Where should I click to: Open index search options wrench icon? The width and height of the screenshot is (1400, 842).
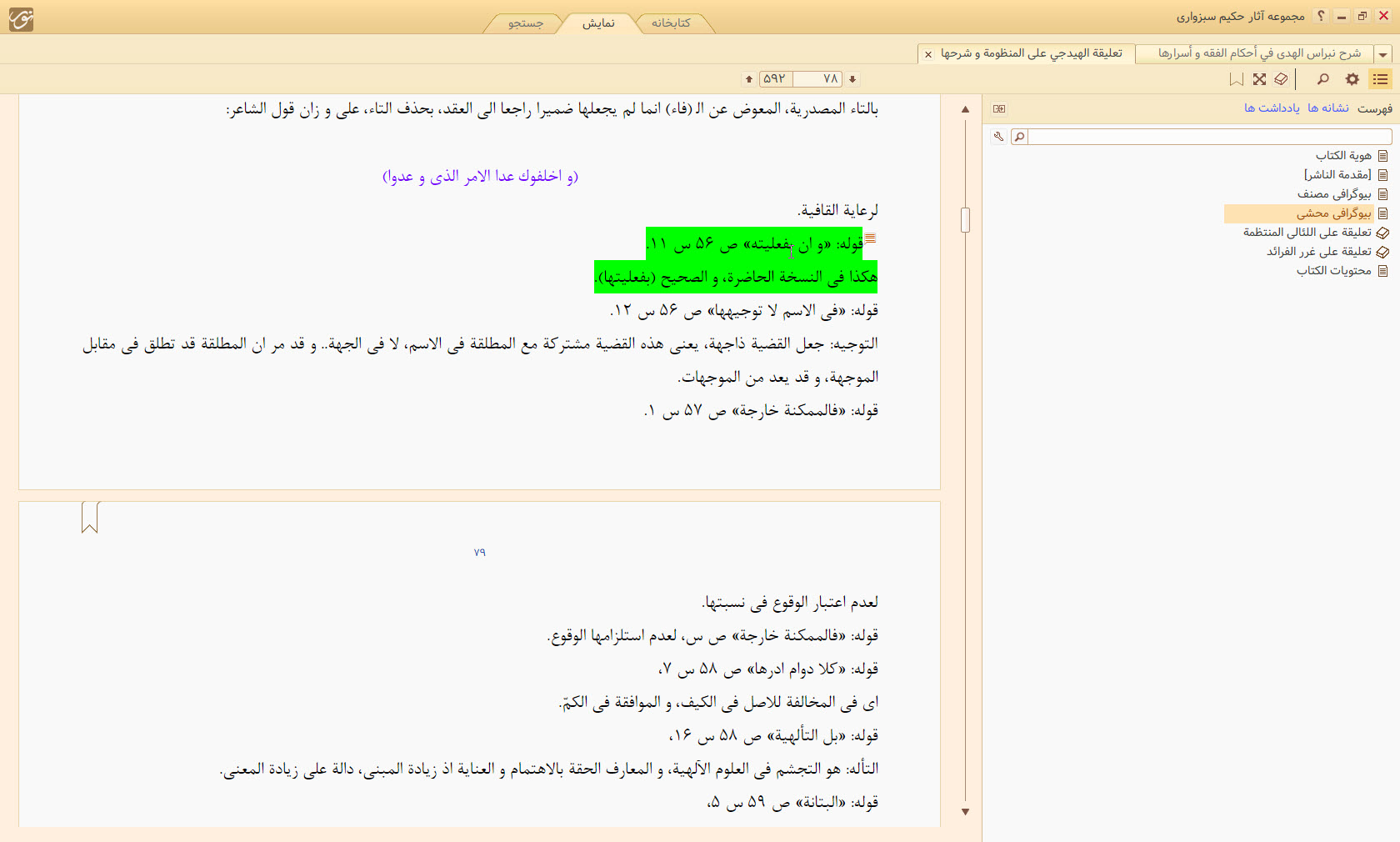[x=998, y=136]
